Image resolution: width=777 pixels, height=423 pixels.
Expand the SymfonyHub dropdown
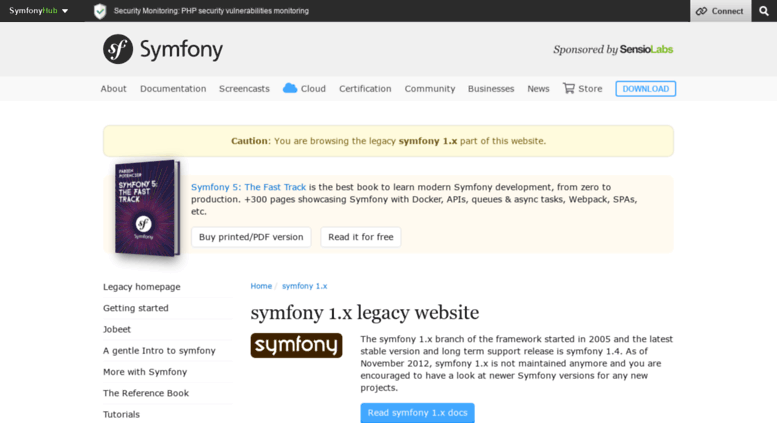[x=39, y=10]
